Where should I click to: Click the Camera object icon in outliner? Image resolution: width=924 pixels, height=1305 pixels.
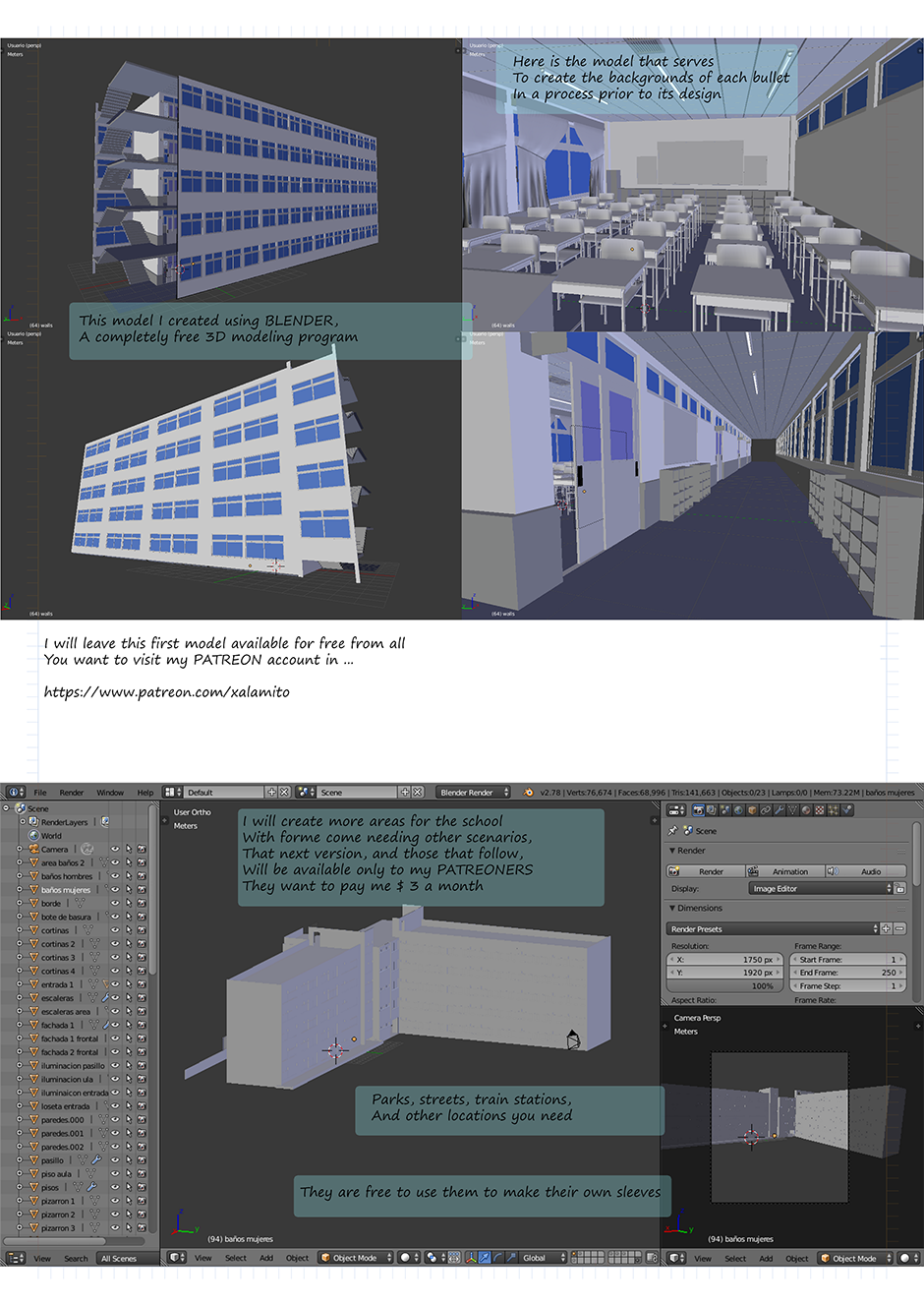click(x=33, y=849)
